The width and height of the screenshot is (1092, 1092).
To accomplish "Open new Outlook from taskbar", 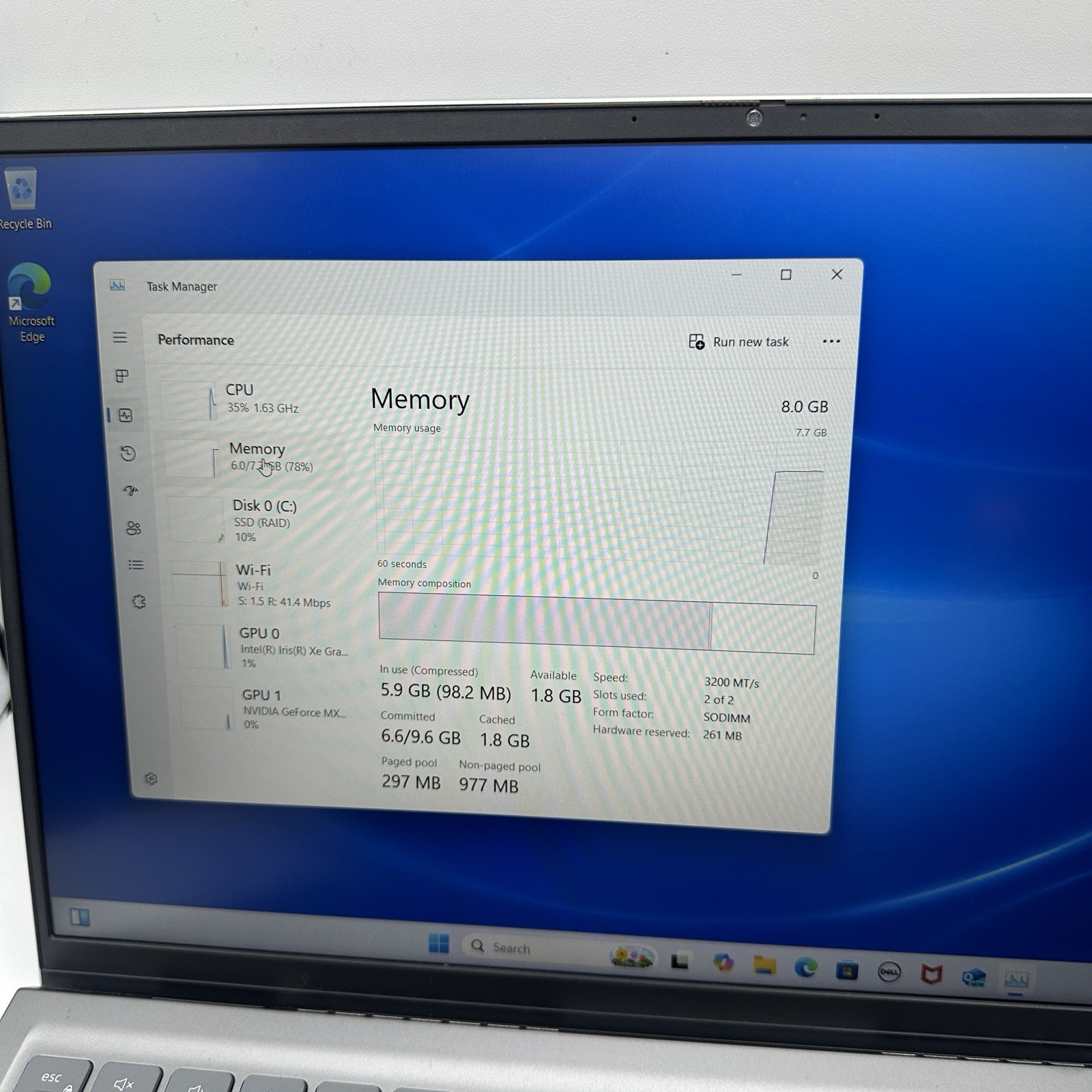I will 973,977.
